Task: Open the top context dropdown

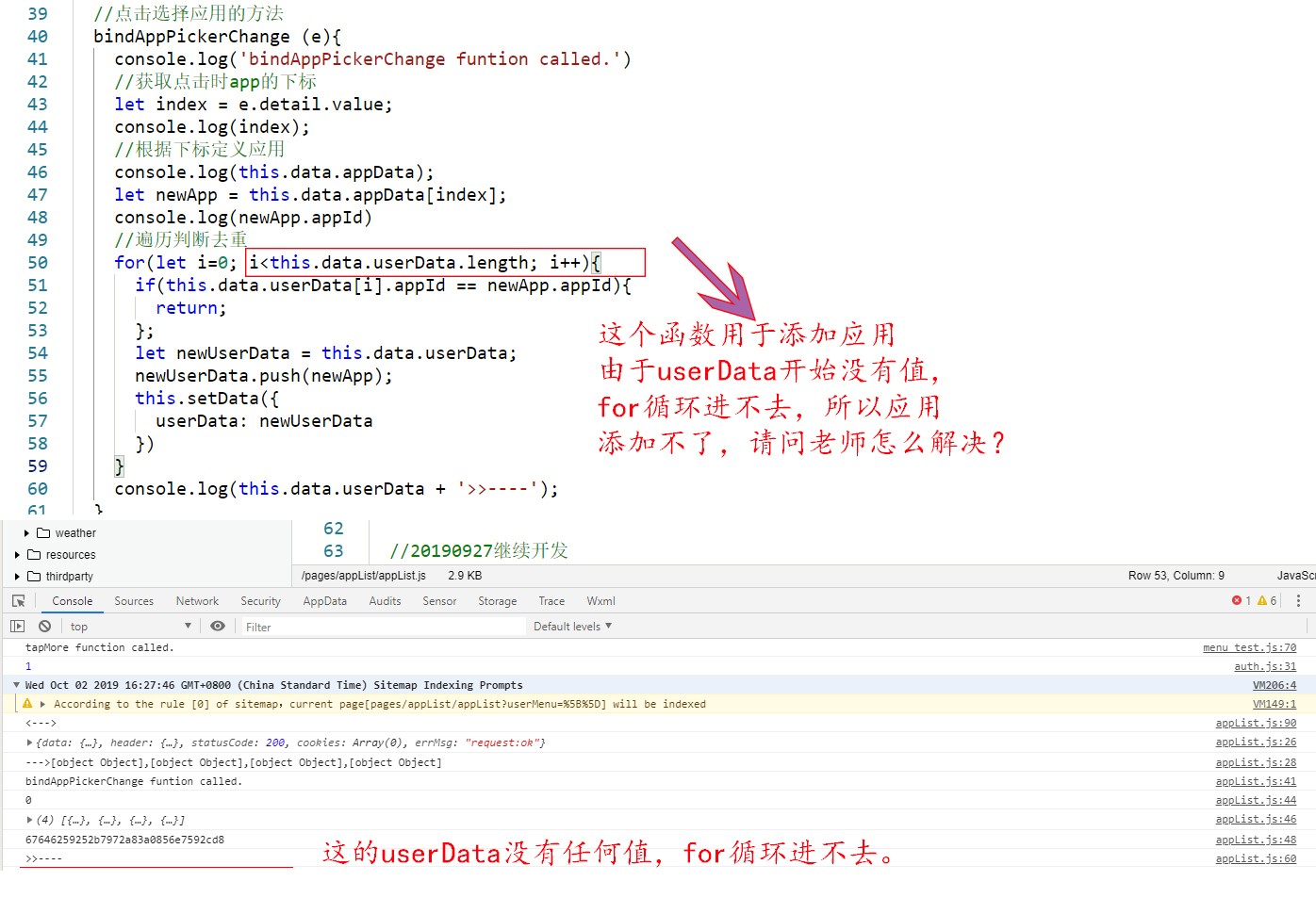Action: [x=130, y=626]
